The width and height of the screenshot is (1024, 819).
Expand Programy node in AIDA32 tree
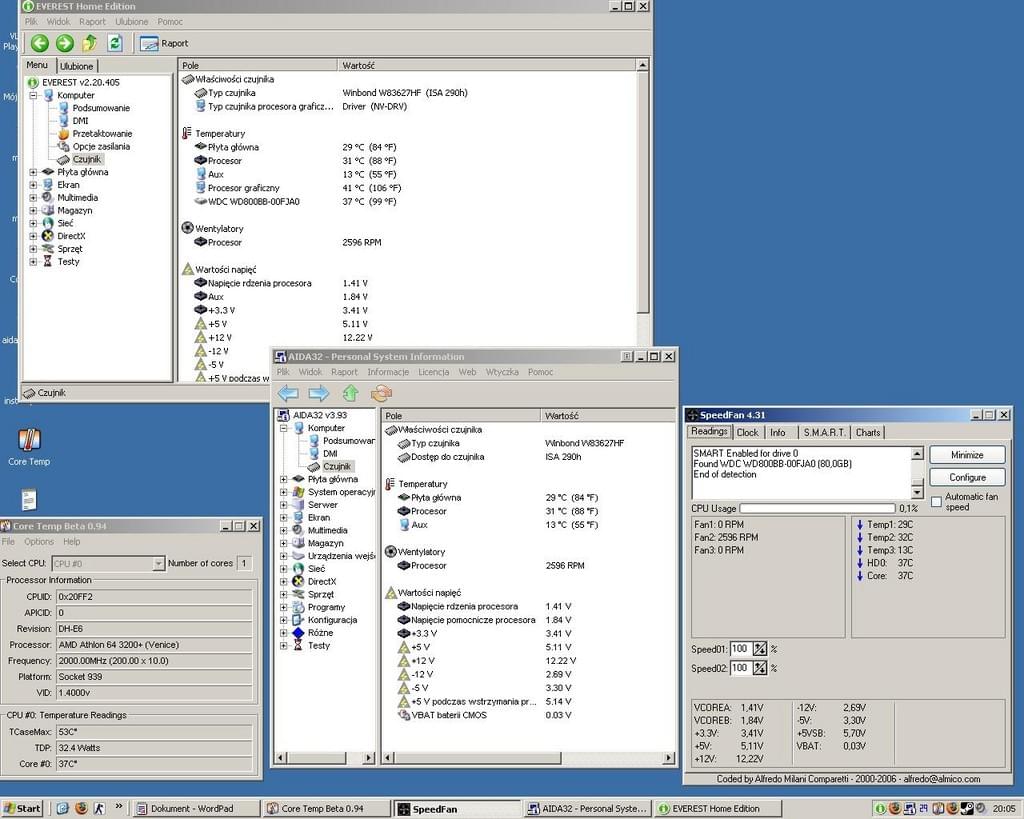coord(283,607)
